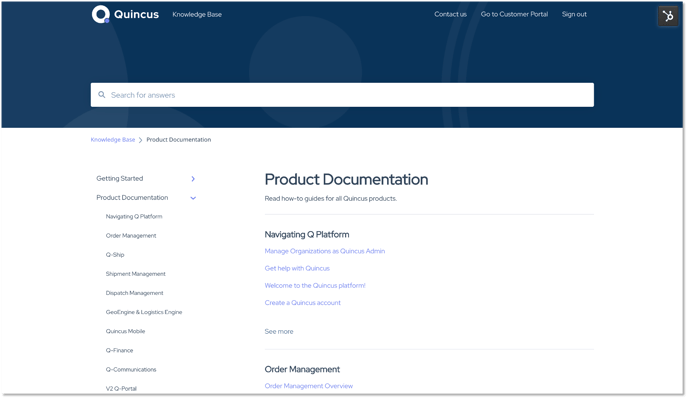Open Navigating Q Platform sidebar item
The image size is (688, 399).
(134, 216)
